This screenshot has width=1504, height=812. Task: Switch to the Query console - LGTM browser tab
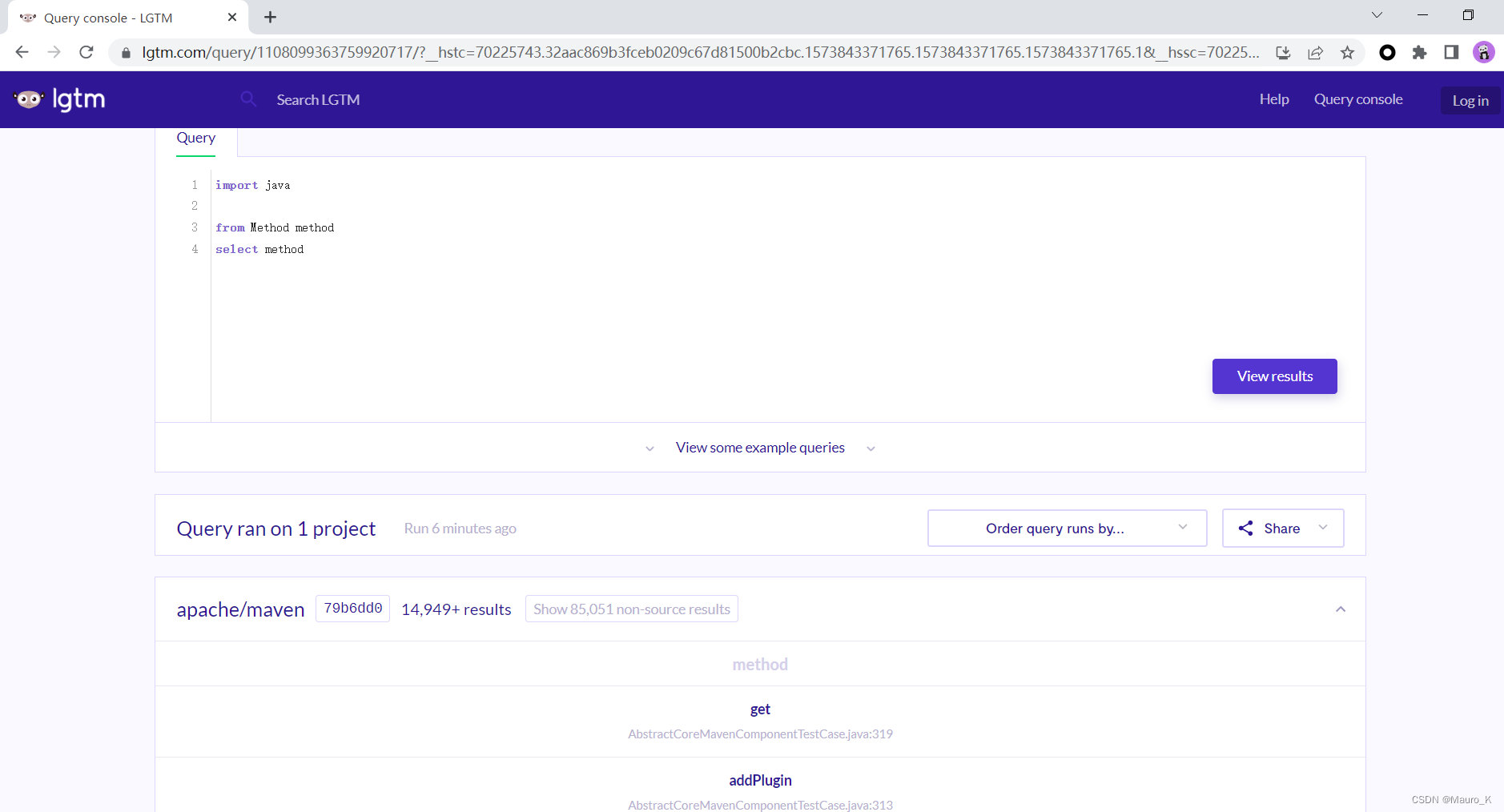point(128,18)
